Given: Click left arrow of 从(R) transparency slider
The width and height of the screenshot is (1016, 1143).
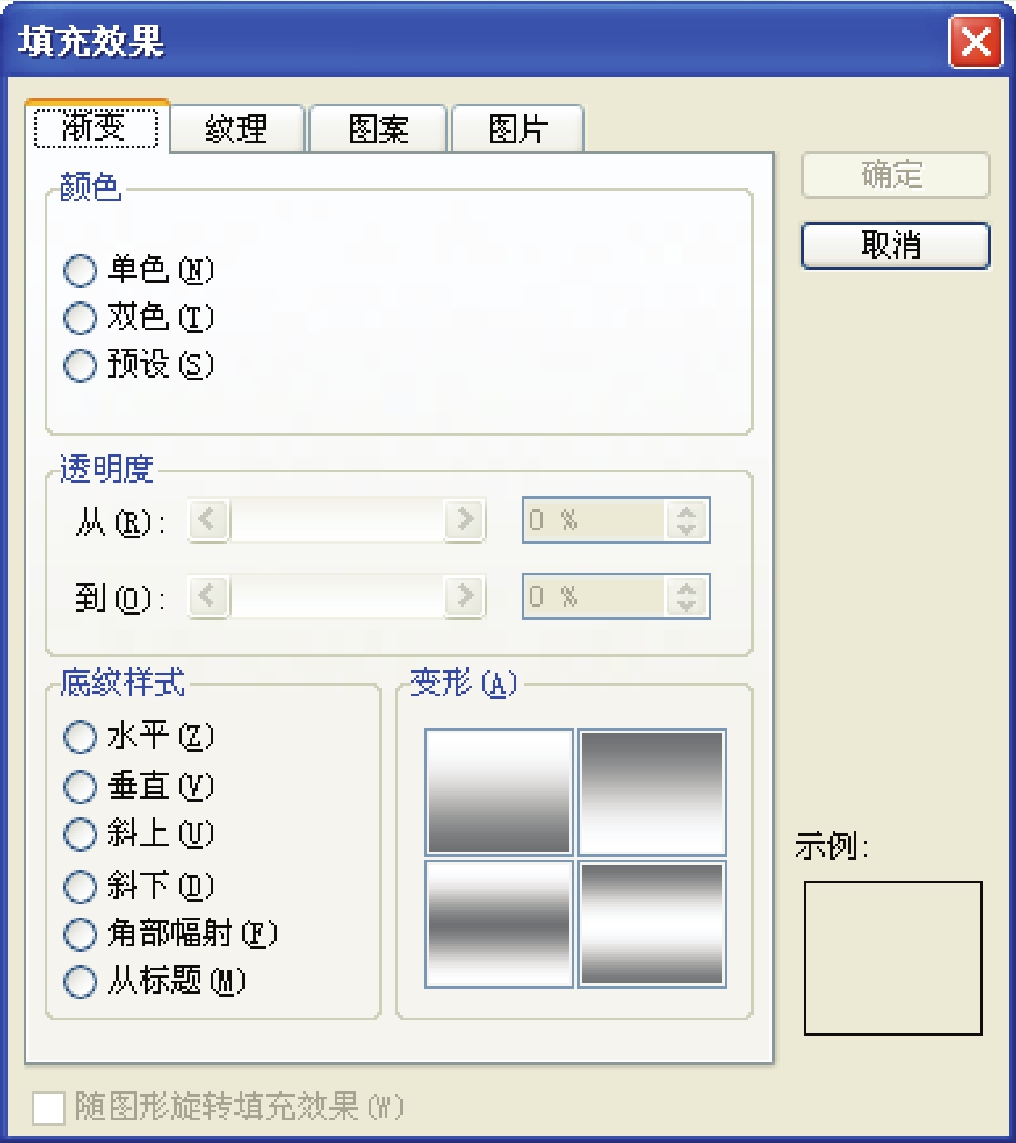Looking at the screenshot, I should [208, 520].
